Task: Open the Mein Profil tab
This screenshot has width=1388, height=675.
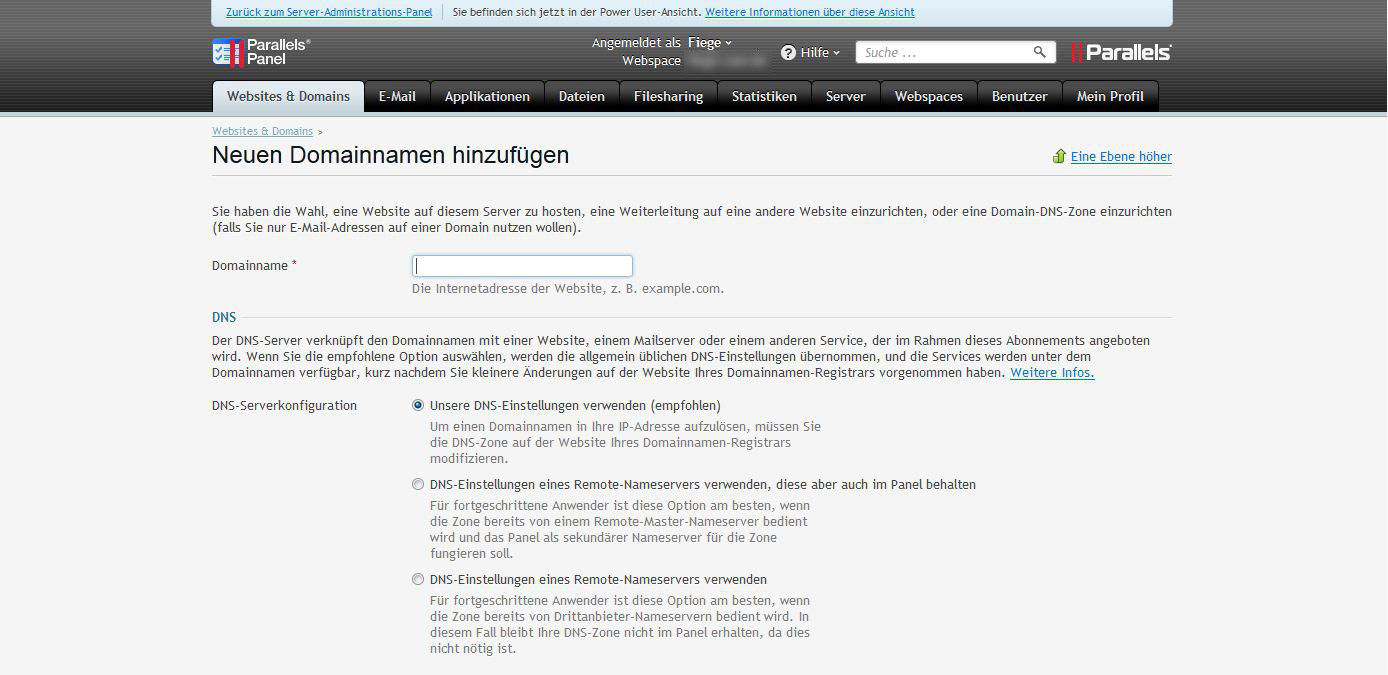Action: point(1110,96)
